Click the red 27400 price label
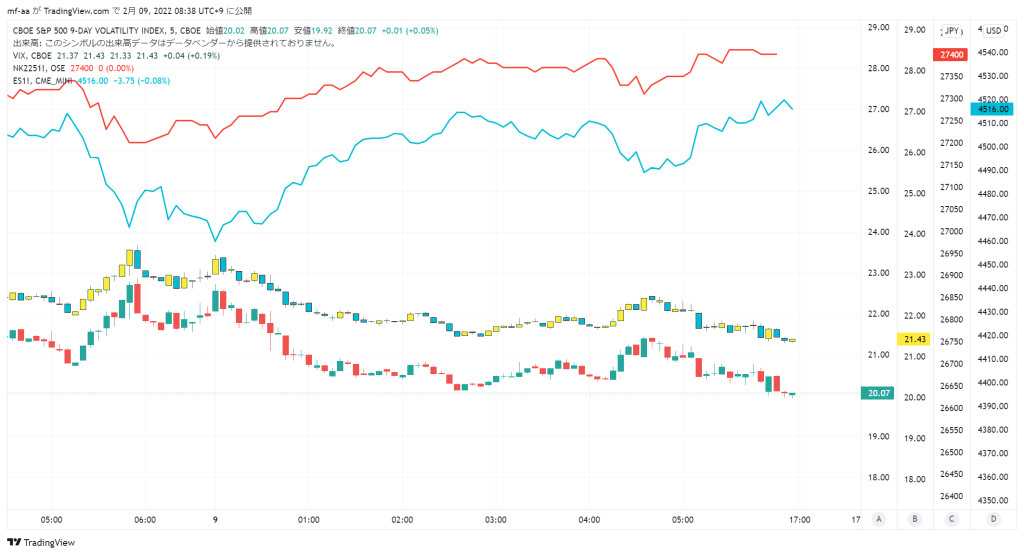The width and height of the screenshot is (1024, 555). click(x=951, y=55)
